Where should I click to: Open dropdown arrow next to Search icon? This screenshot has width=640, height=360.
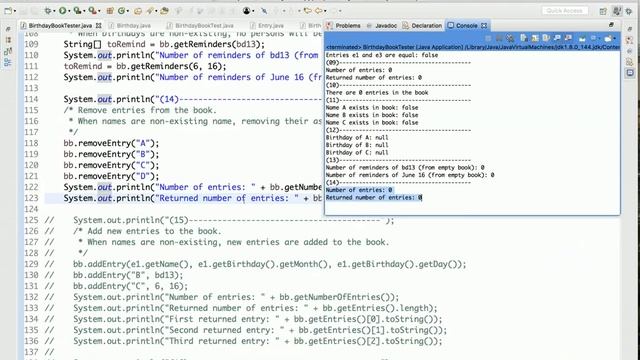pyautogui.click(x=156, y=11)
